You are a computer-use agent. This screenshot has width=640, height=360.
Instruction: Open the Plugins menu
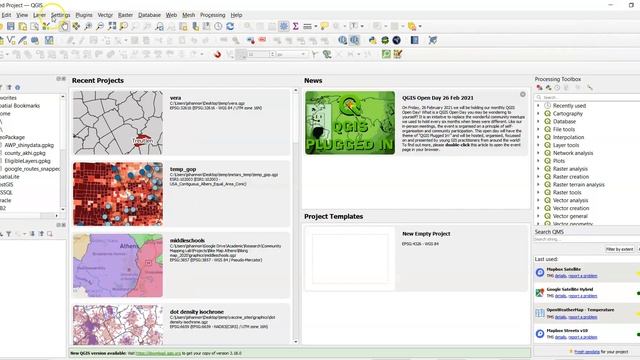(x=84, y=15)
